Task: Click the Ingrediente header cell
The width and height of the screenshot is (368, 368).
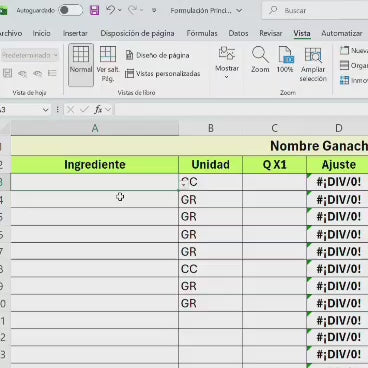Action: coord(95,165)
